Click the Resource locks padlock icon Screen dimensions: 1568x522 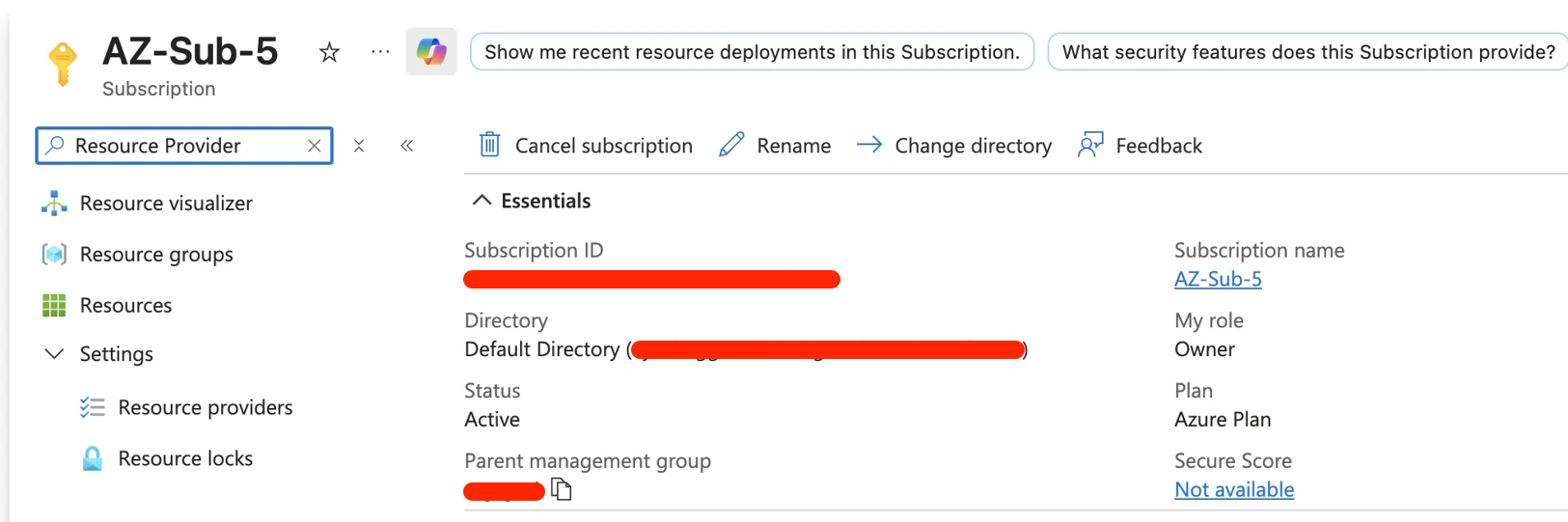93,458
